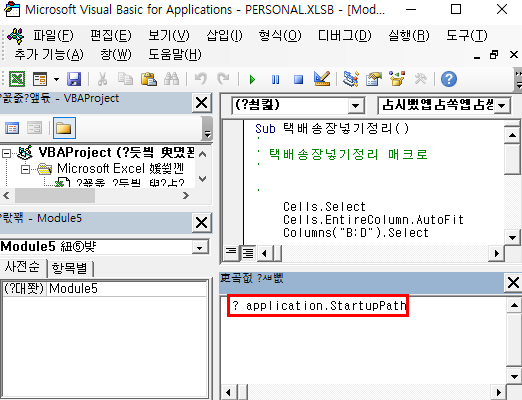The image size is (522, 400).
Task: Switch to the 항목별 tab
Action: point(69,268)
